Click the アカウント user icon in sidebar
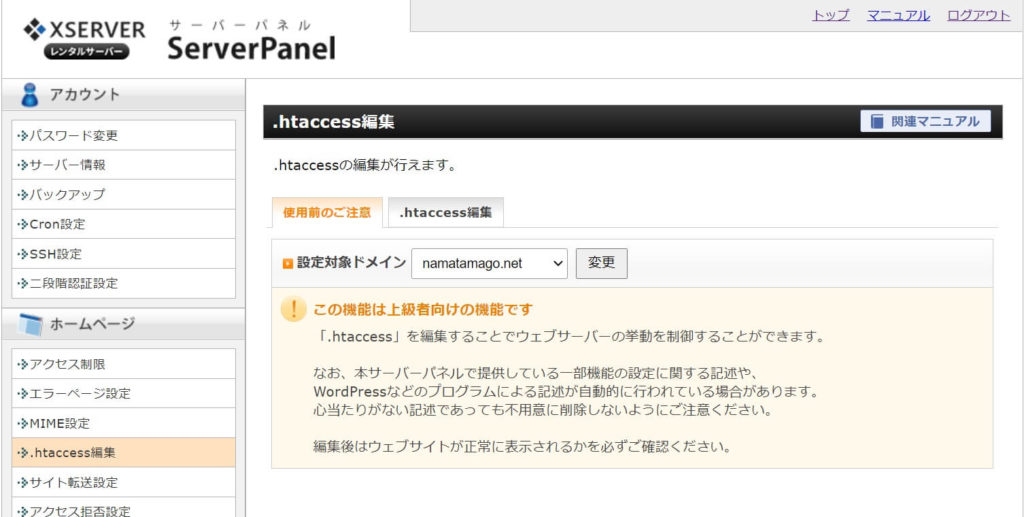This screenshot has height=517, width=1024. (29, 95)
